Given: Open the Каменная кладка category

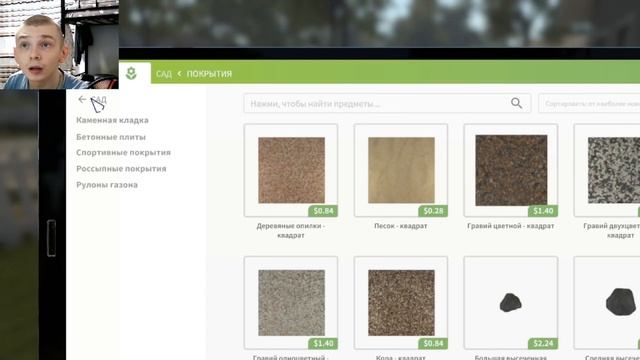Looking at the screenshot, I should 112,120.
